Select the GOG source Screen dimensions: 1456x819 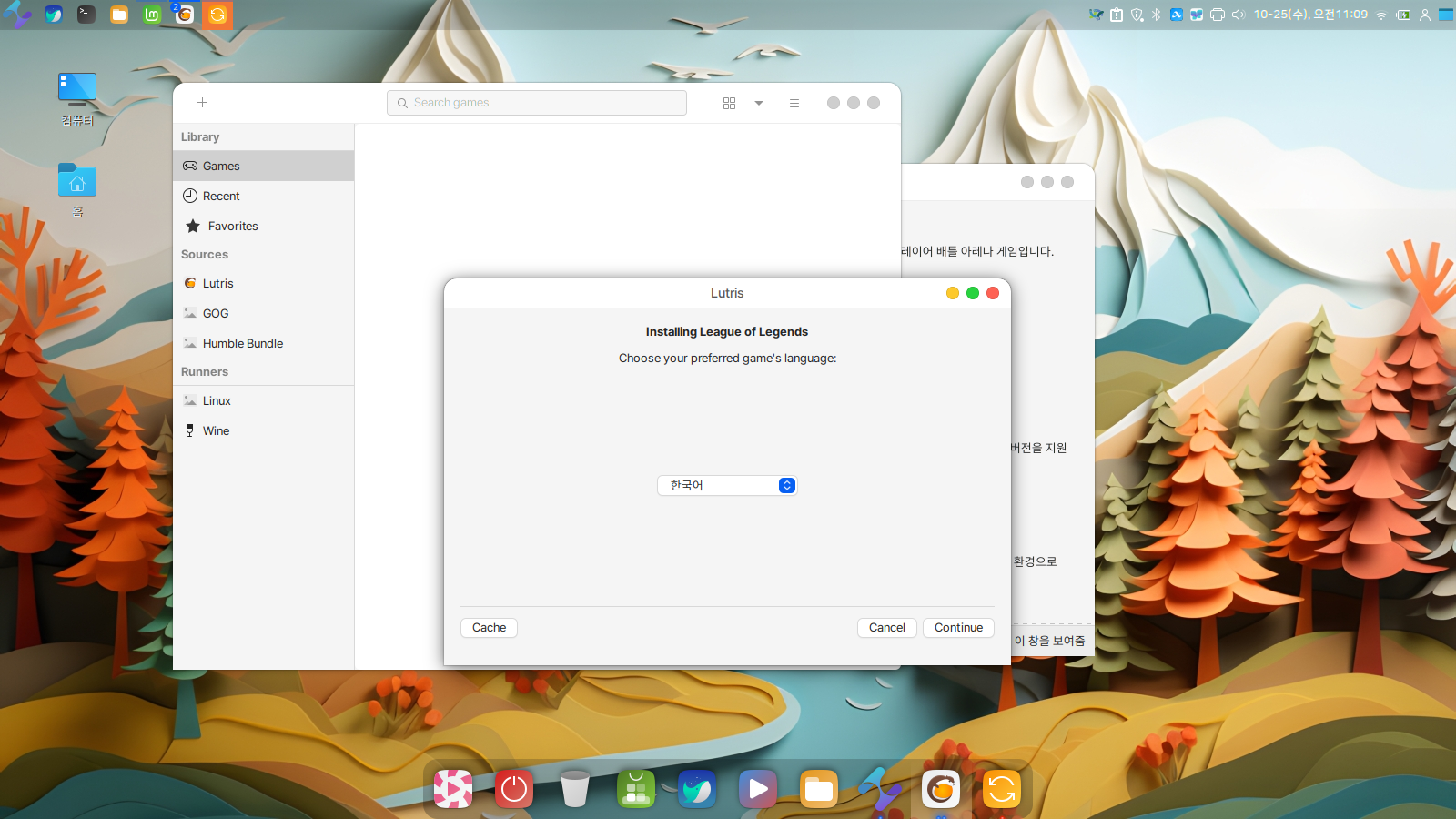coord(216,314)
